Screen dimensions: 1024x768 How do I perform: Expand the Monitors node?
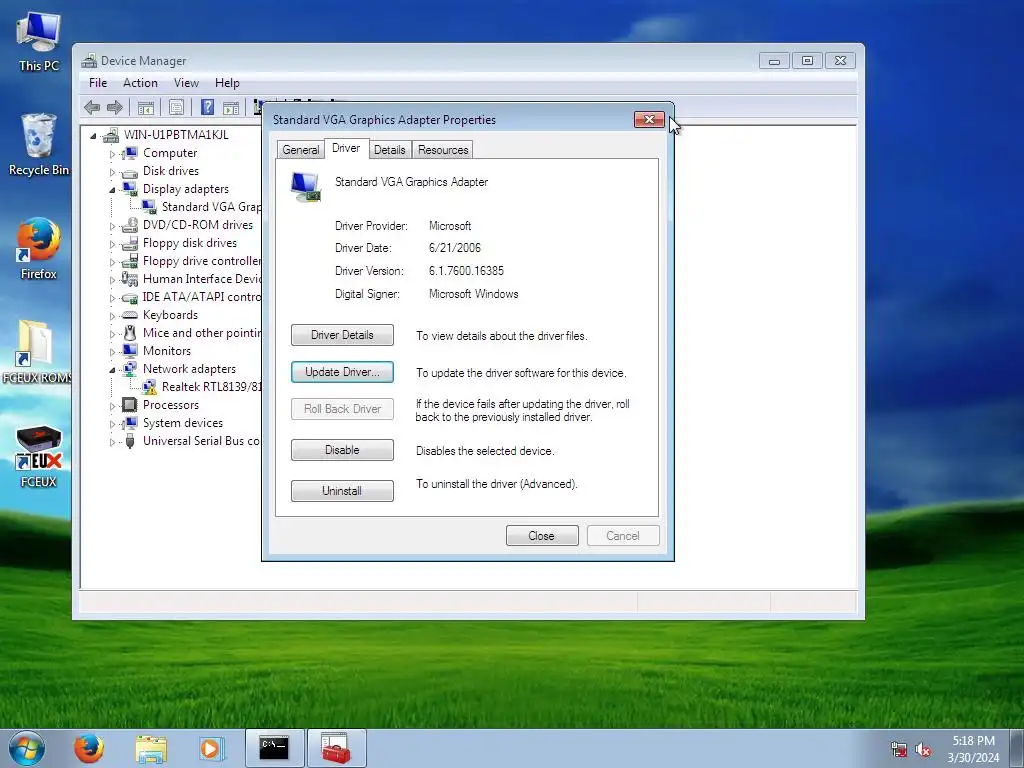pyautogui.click(x=112, y=352)
